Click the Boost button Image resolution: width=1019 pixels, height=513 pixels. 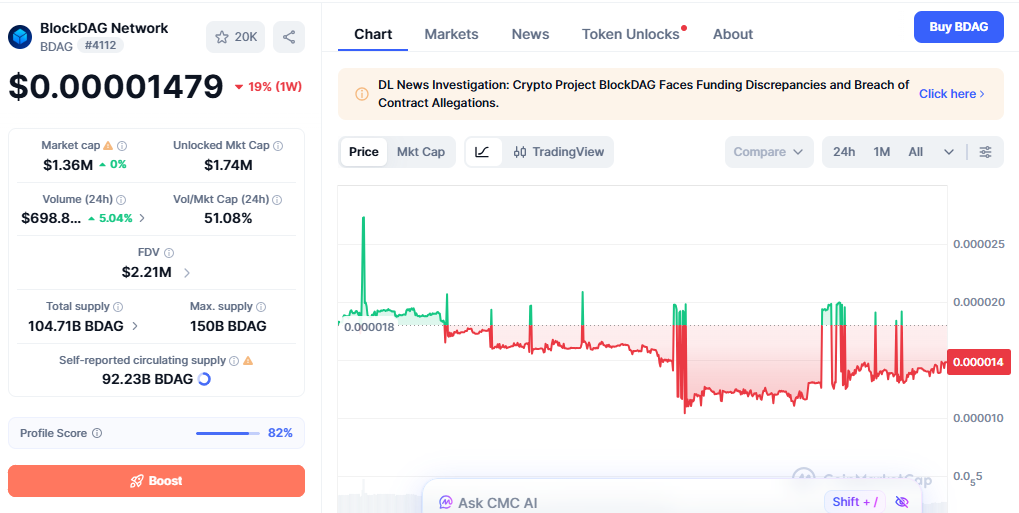156,481
